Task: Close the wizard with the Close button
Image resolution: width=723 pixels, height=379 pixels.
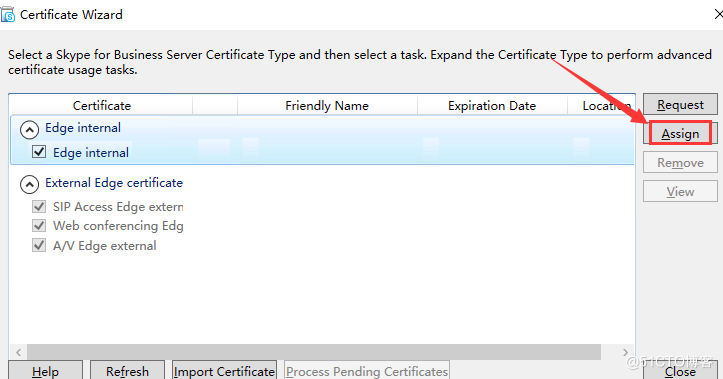Action: click(680, 371)
